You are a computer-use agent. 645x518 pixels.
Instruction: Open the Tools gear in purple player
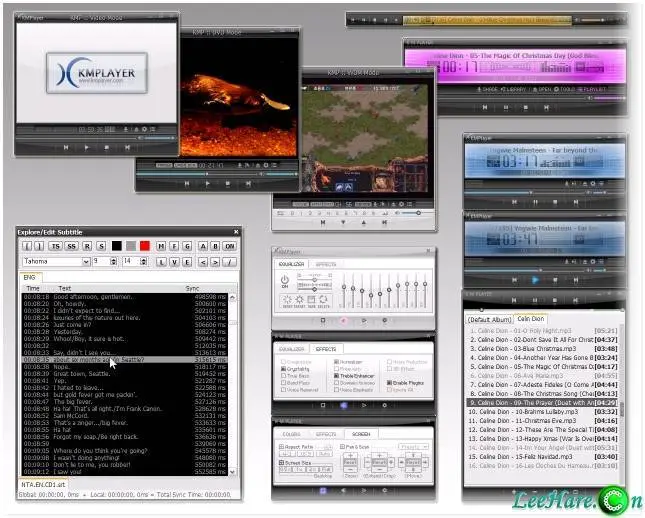point(556,89)
